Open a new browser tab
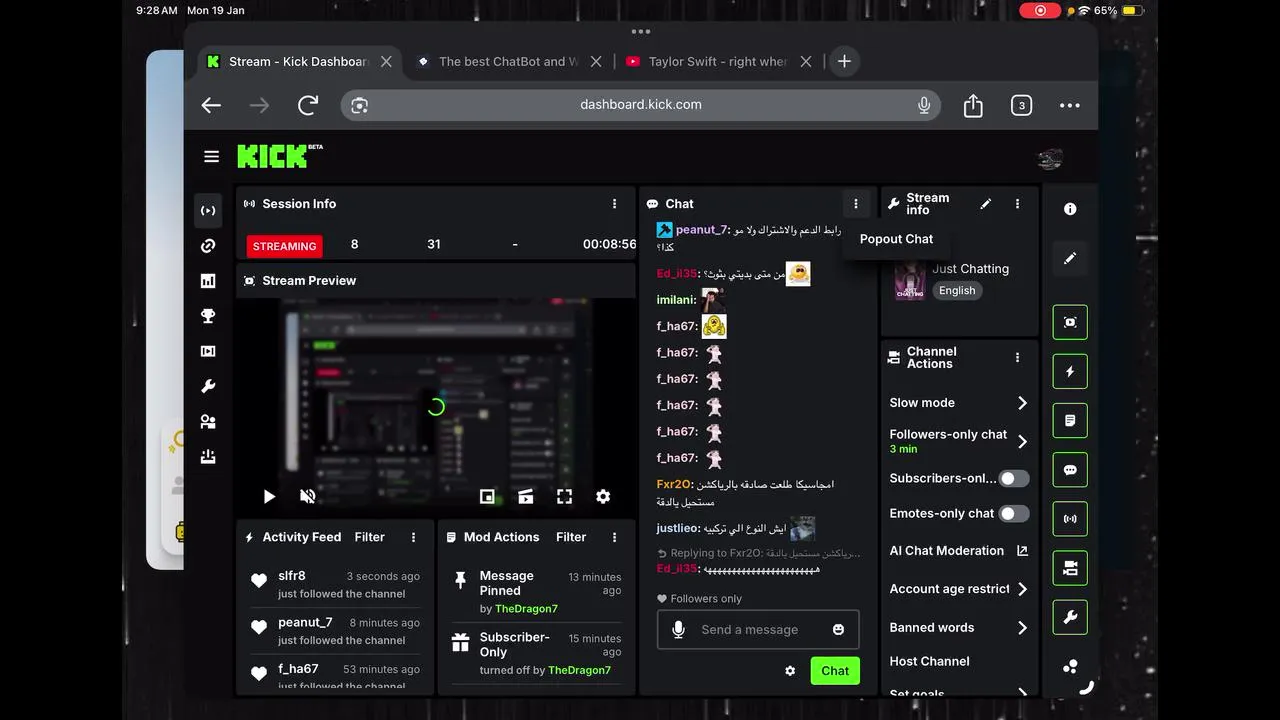This screenshot has width=1280, height=720. (x=844, y=61)
